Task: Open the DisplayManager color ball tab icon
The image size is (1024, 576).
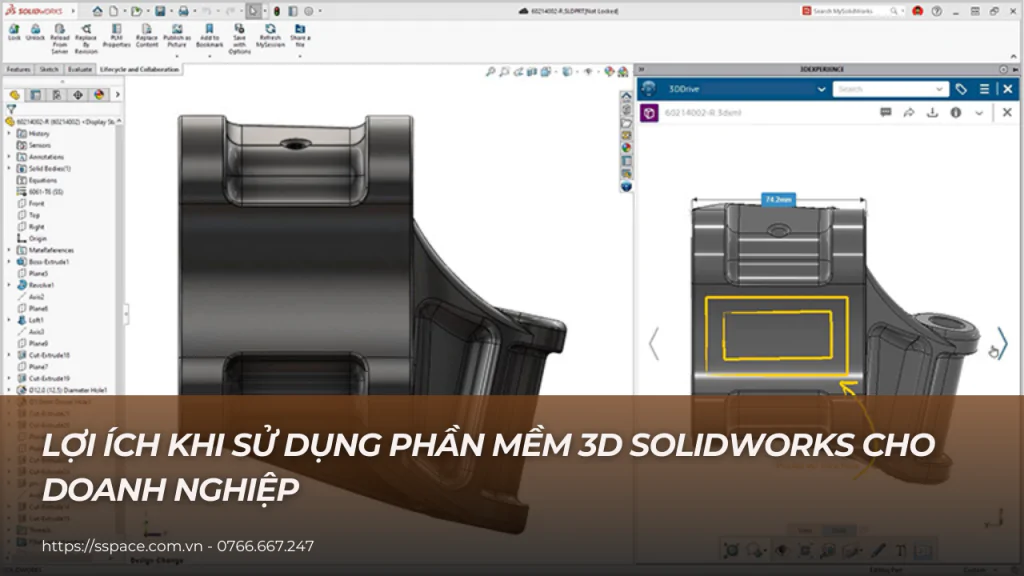Action: tap(99, 95)
